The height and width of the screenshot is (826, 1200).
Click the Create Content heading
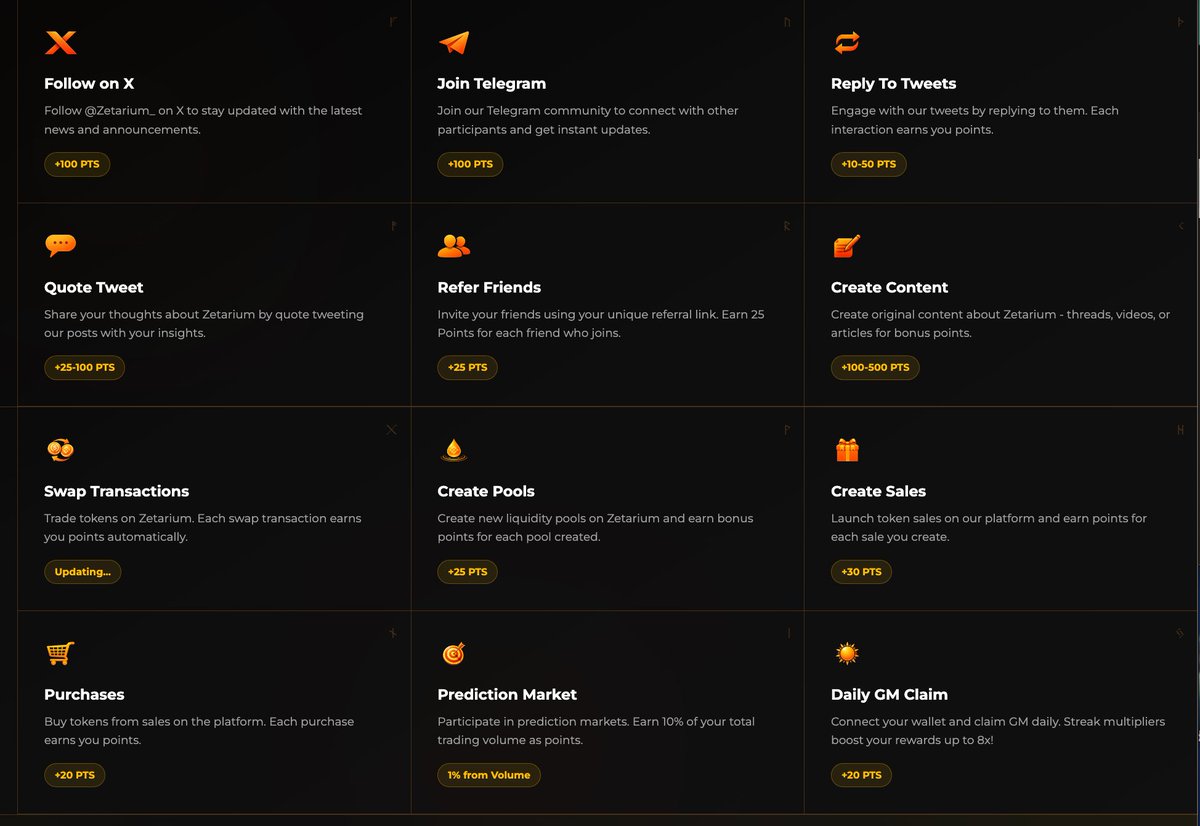pos(889,287)
